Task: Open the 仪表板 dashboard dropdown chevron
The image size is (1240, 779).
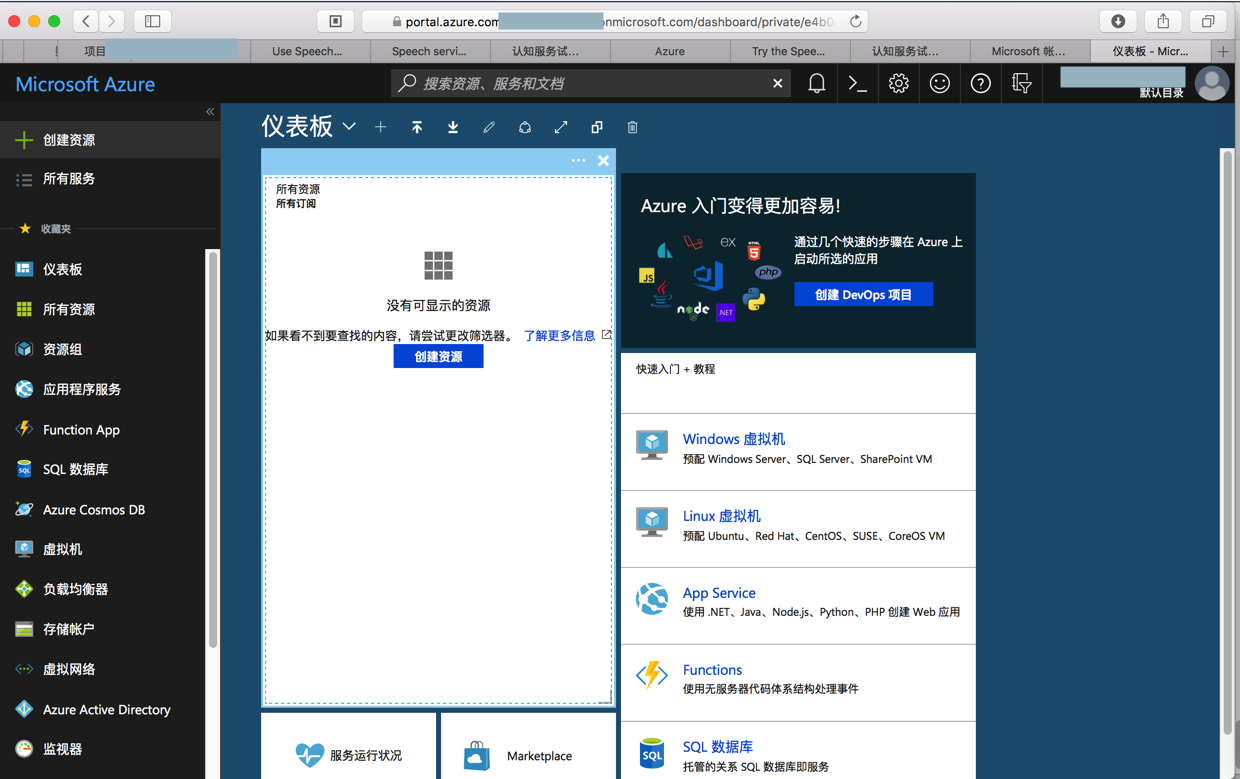Action: click(349, 127)
